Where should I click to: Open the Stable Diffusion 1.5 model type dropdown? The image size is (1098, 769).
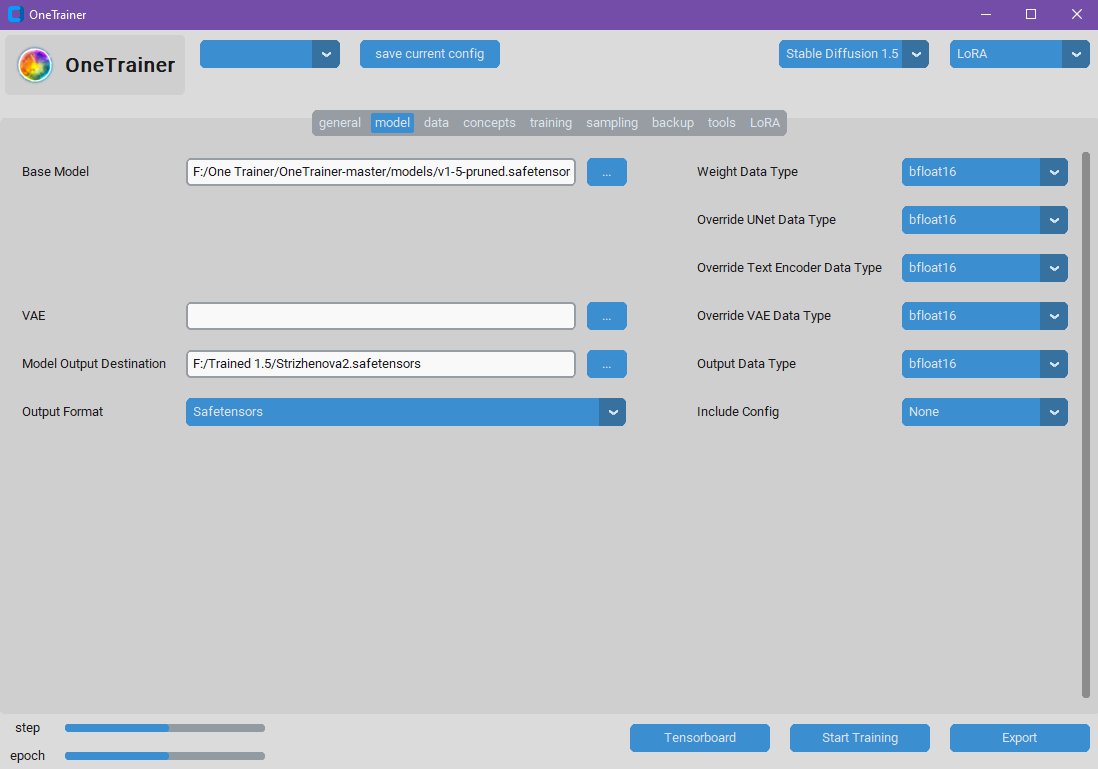(x=854, y=54)
